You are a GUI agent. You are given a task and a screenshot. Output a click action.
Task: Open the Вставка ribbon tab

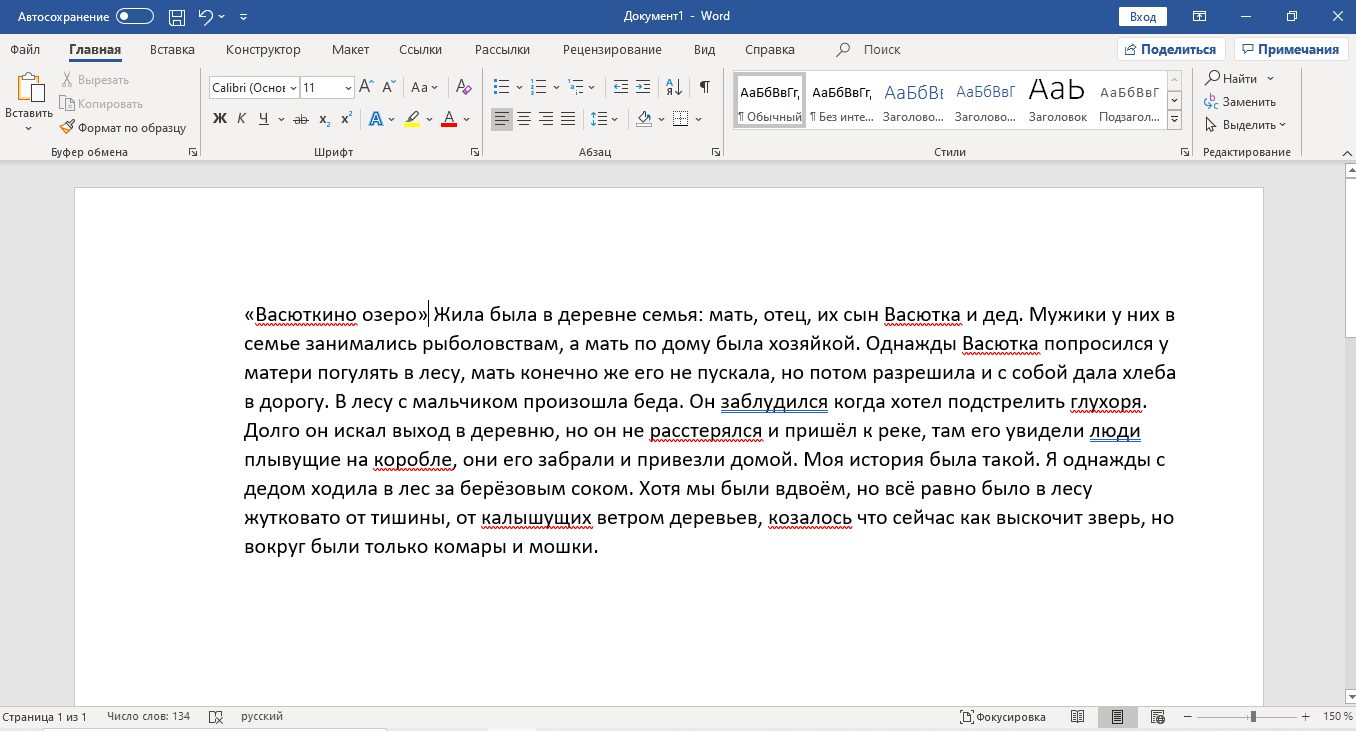pos(172,50)
